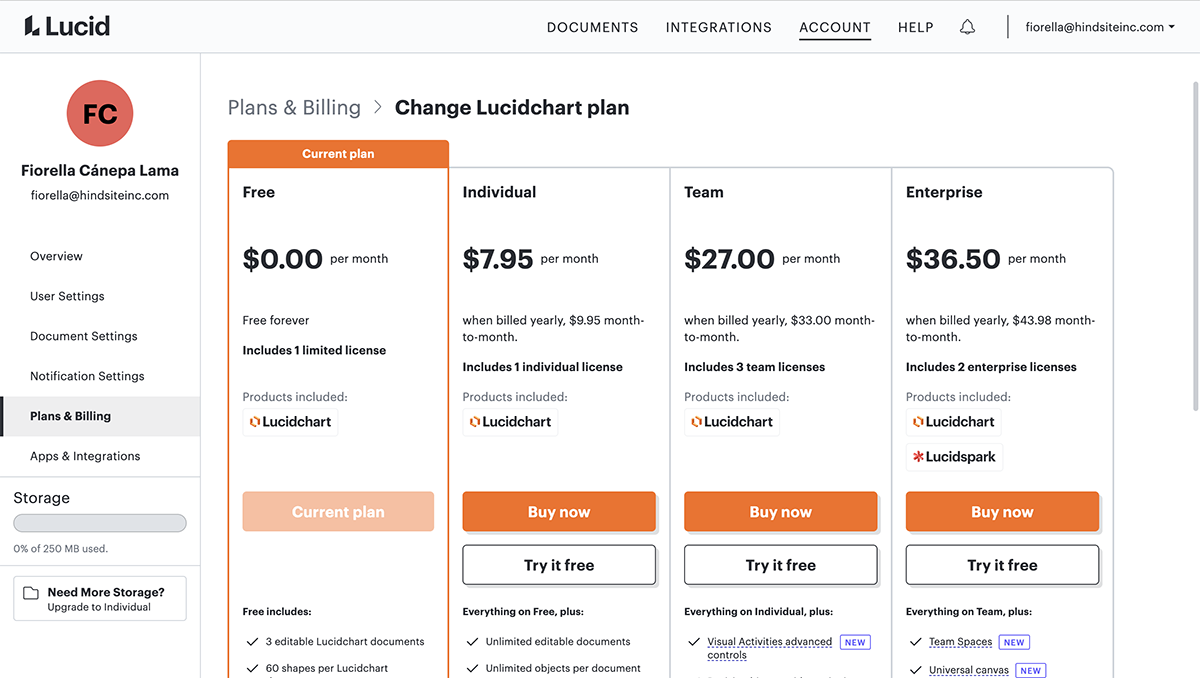Click the Need More Storage folder icon
This screenshot has height=678, width=1200.
31,593
